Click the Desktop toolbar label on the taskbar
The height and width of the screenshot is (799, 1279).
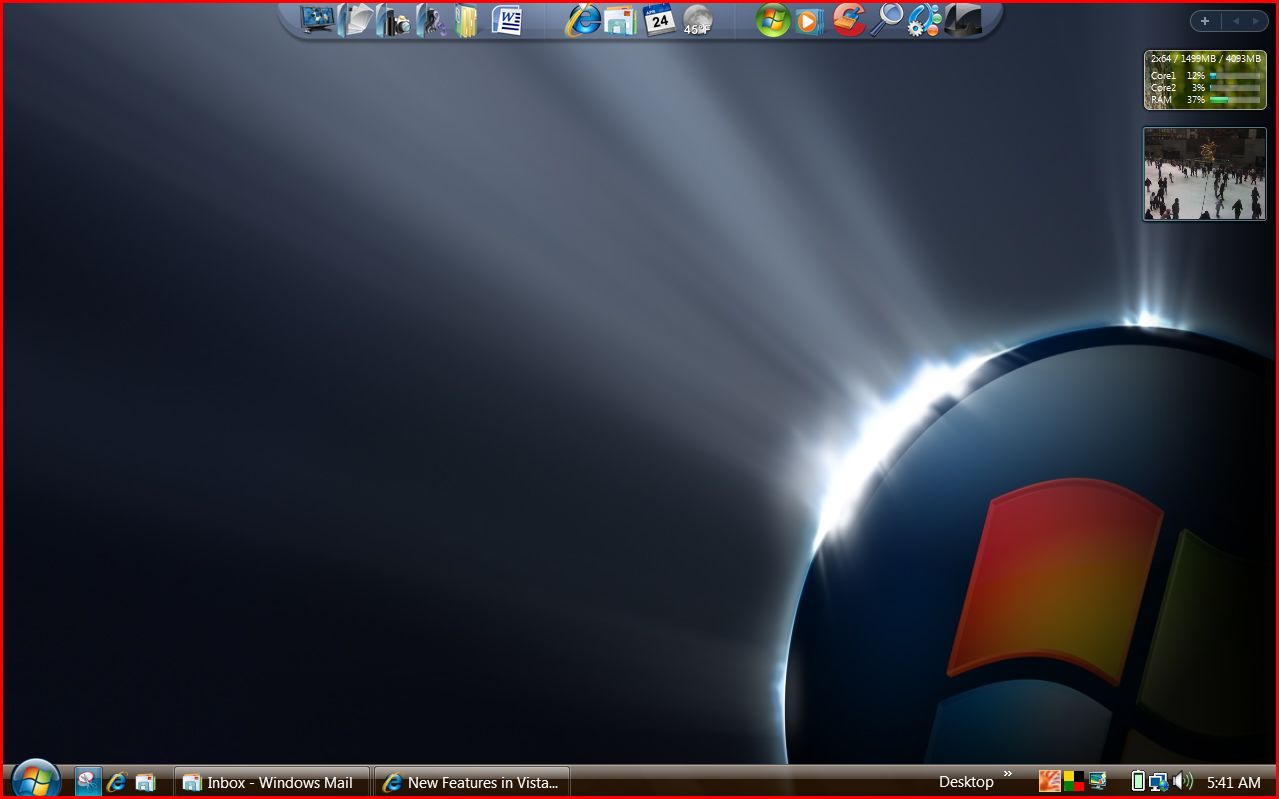(x=966, y=782)
